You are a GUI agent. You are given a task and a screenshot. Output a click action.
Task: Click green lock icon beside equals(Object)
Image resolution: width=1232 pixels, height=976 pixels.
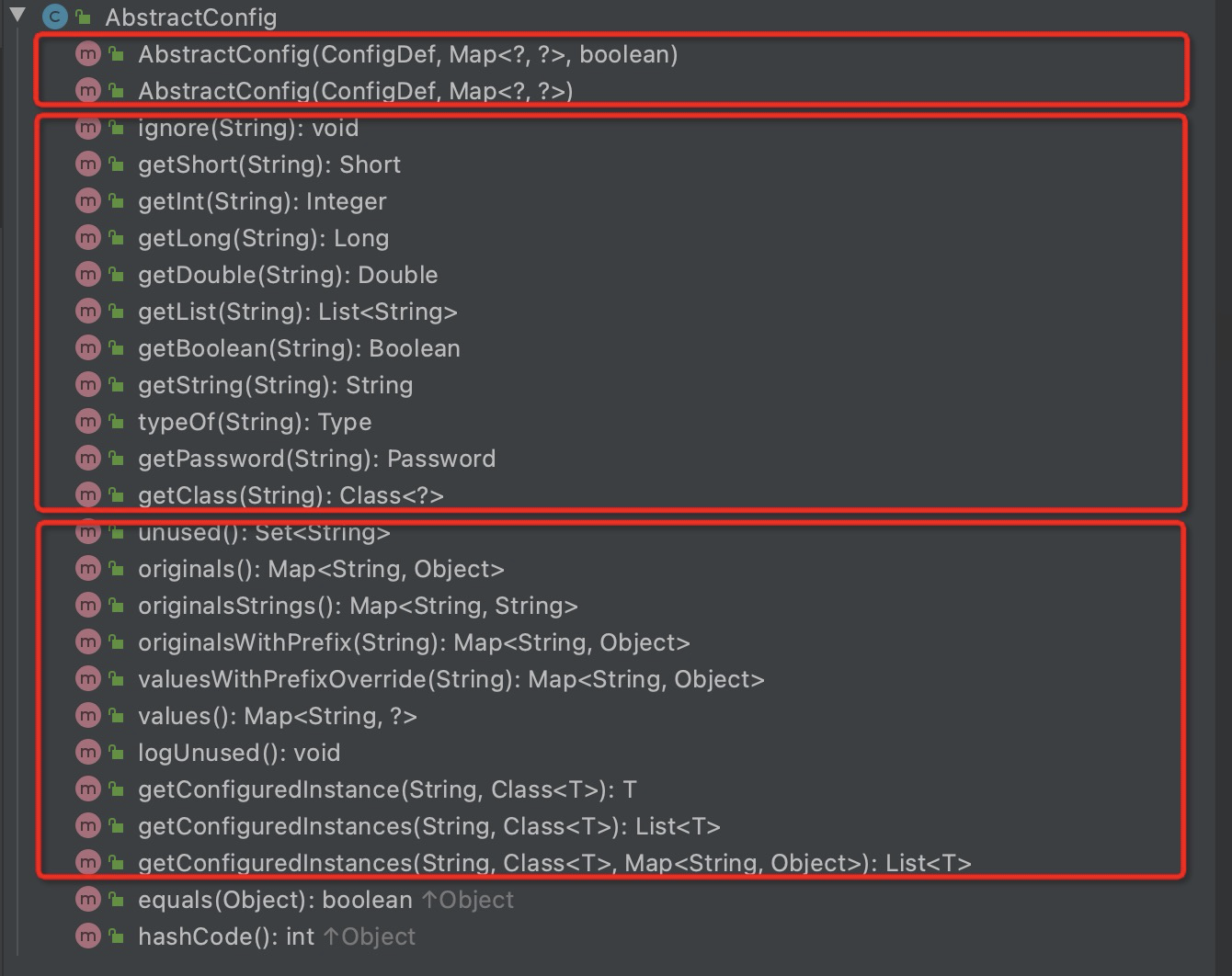(116, 899)
